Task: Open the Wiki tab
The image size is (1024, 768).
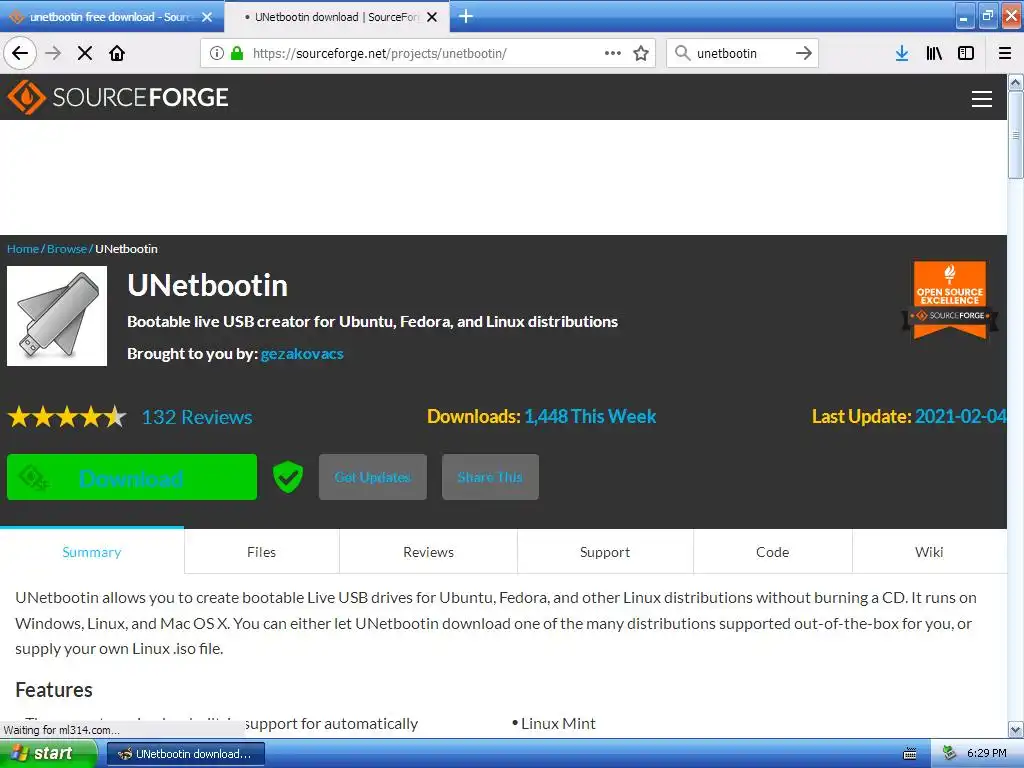Action: tap(929, 552)
